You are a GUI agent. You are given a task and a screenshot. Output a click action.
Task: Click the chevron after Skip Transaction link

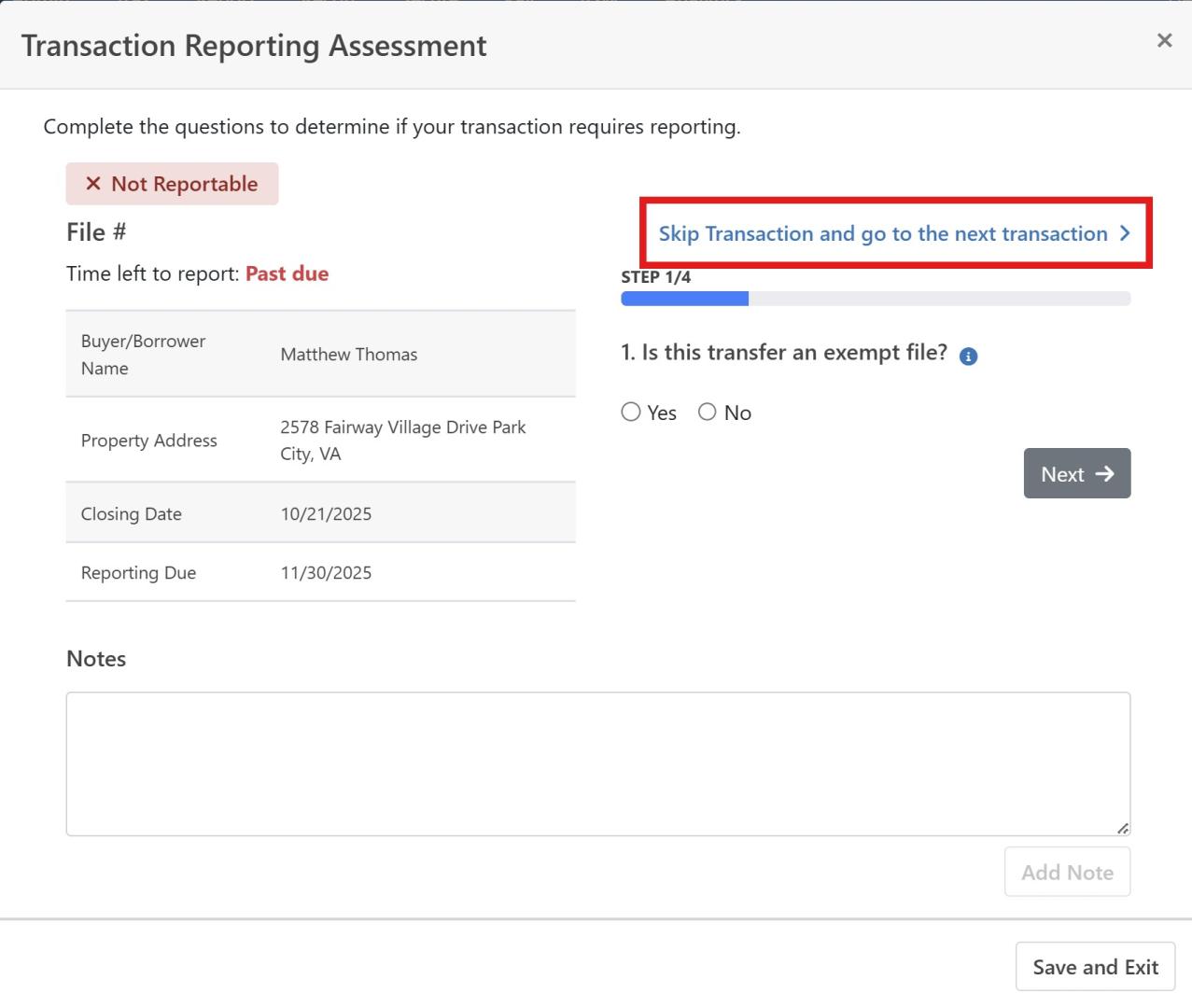(1125, 233)
